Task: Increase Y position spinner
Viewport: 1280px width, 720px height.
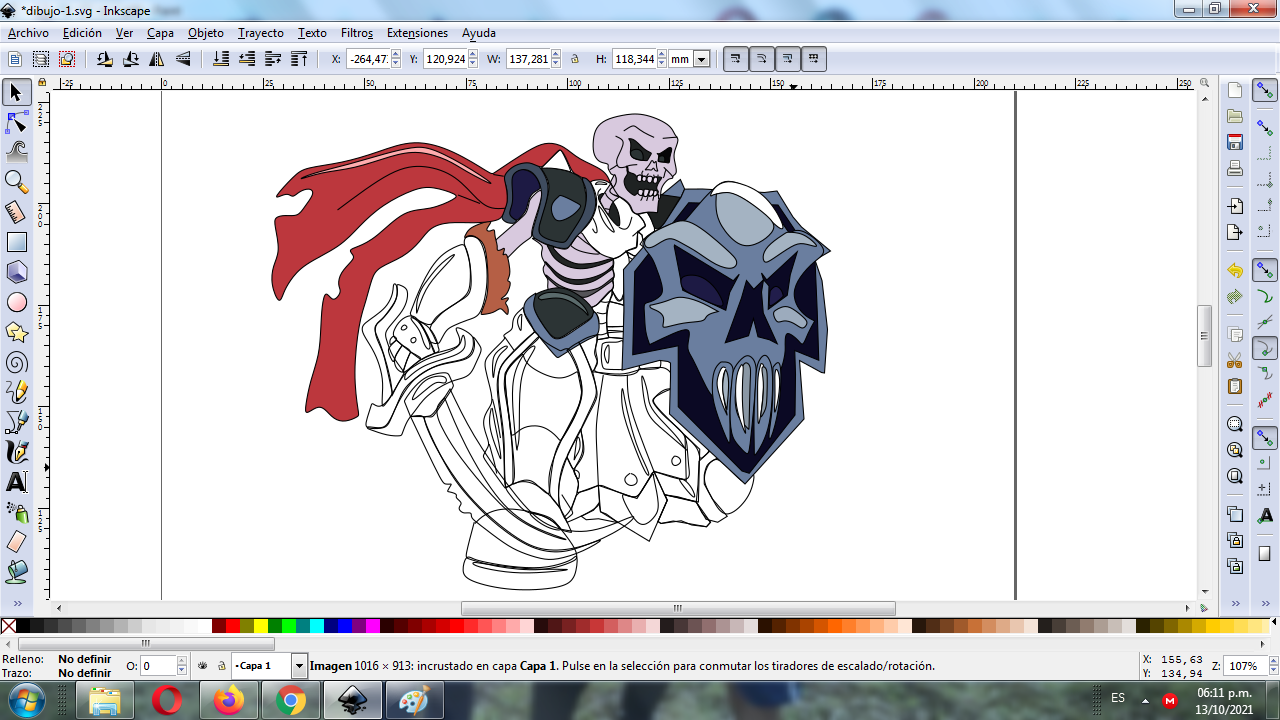Action: coord(473,55)
